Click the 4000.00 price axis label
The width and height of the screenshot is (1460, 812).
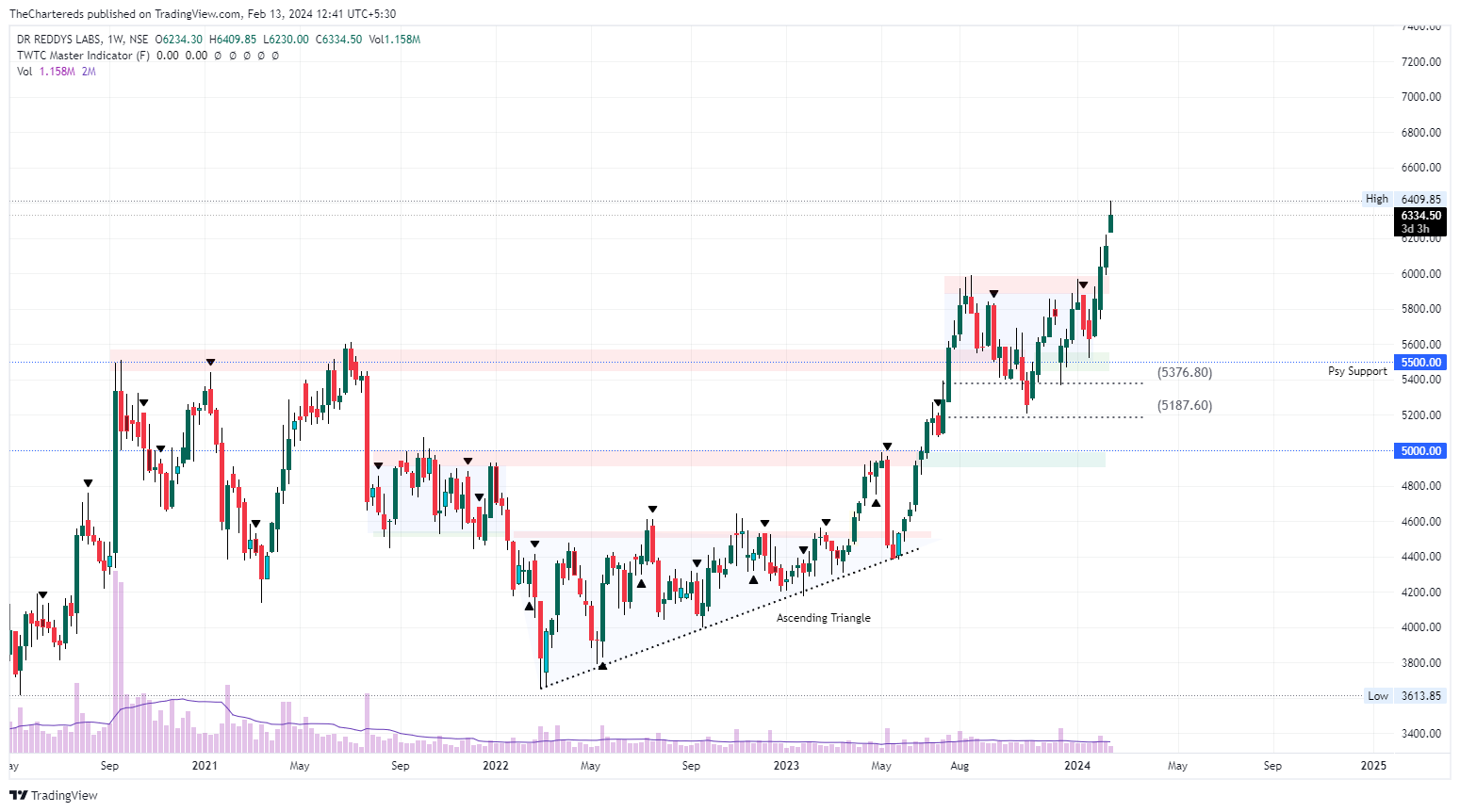point(1420,627)
